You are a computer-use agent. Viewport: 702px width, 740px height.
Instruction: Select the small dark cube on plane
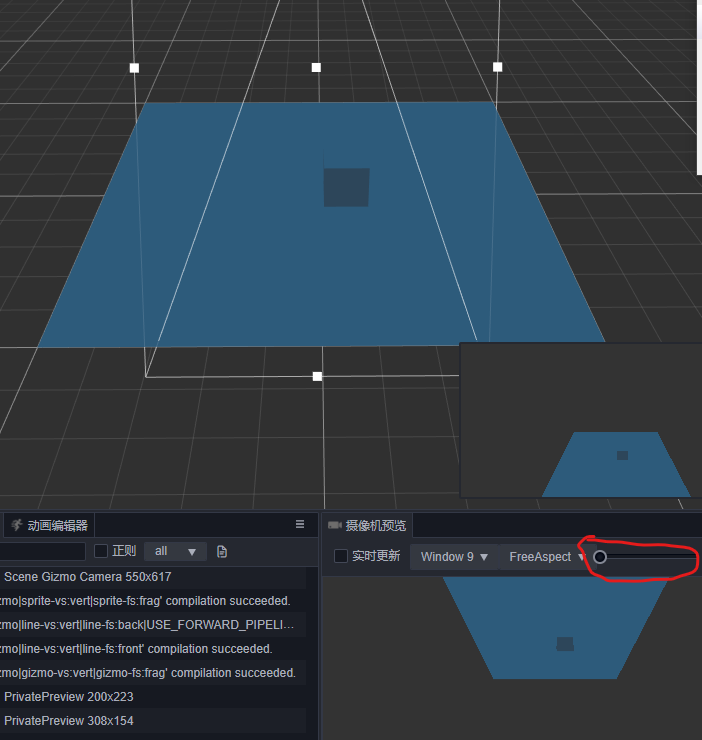pos(346,187)
